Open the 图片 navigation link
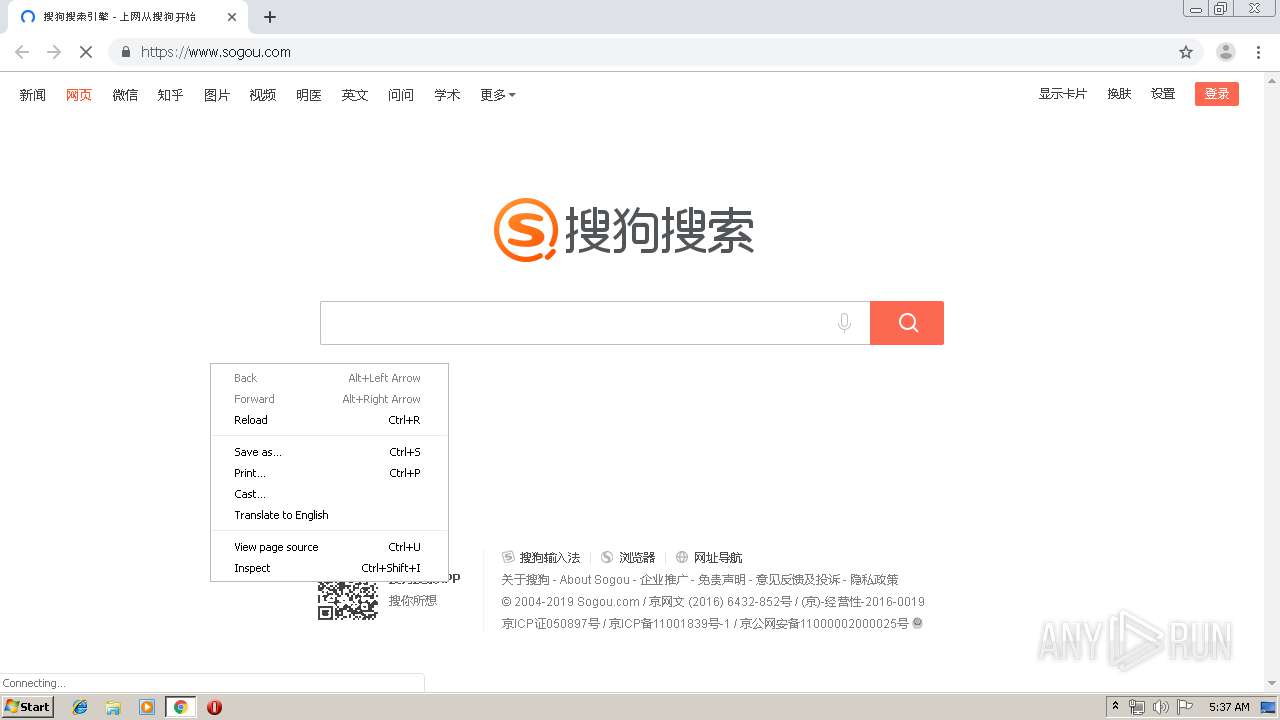Viewport: 1280px width, 720px height. (217, 95)
